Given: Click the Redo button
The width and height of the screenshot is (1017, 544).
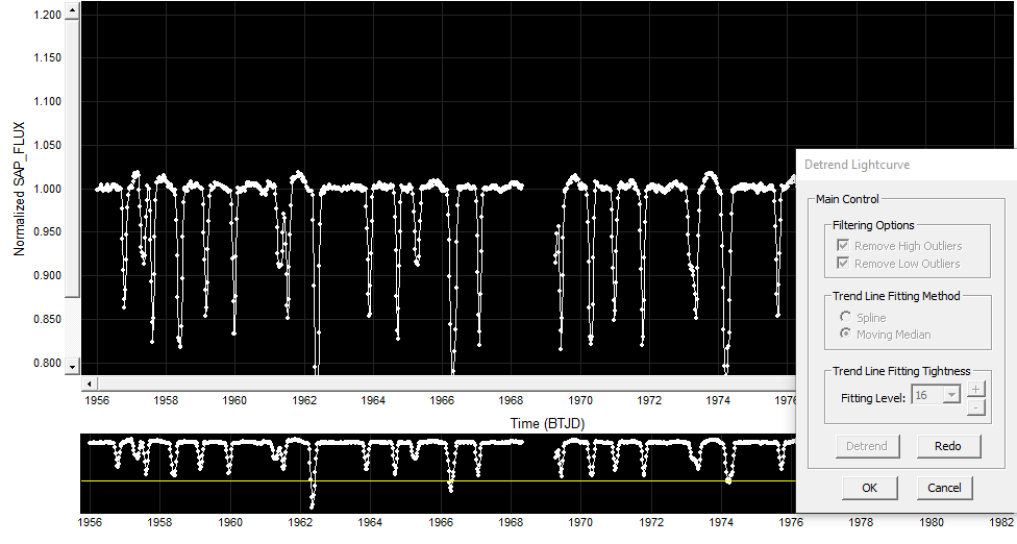Looking at the screenshot, I should pos(948,446).
